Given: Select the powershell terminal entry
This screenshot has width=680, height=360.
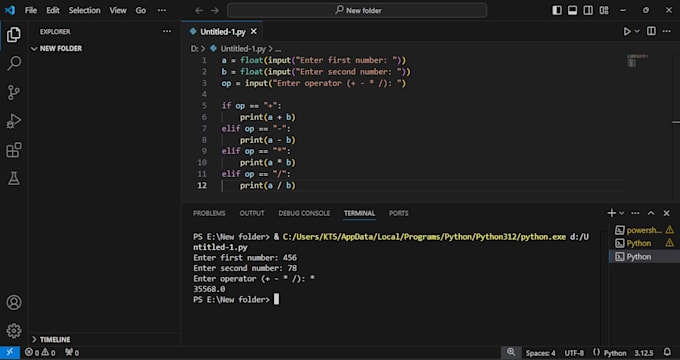Looking at the screenshot, I should 644,230.
